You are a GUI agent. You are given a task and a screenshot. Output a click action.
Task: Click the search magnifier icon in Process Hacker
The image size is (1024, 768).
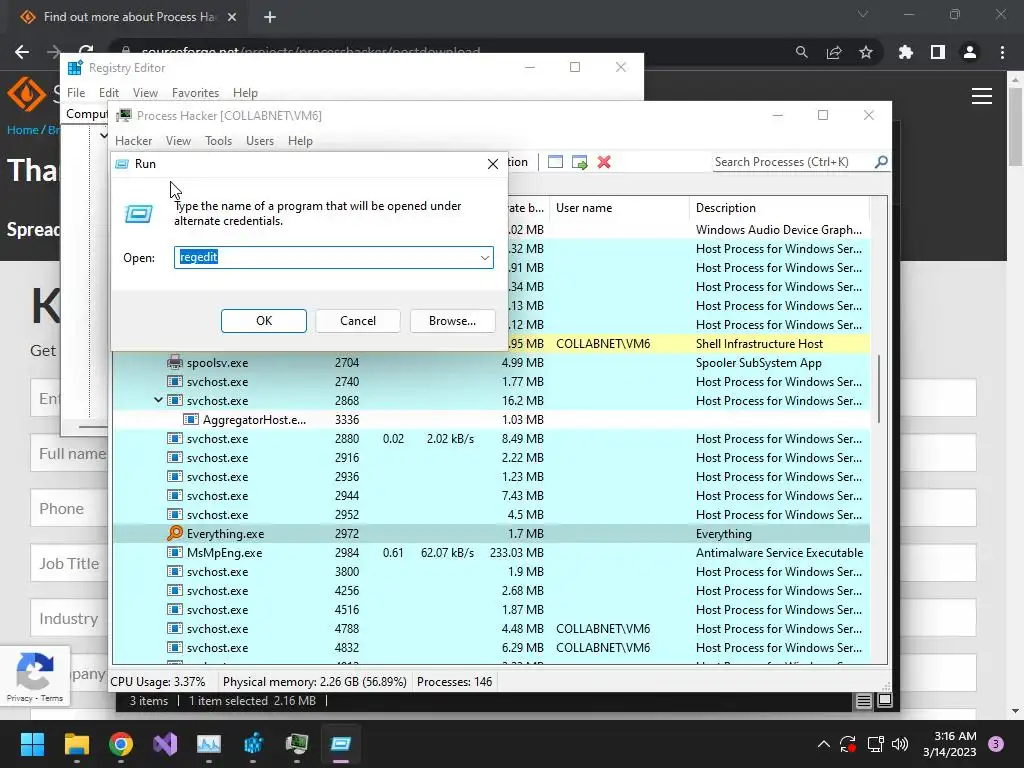coord(881,161)
